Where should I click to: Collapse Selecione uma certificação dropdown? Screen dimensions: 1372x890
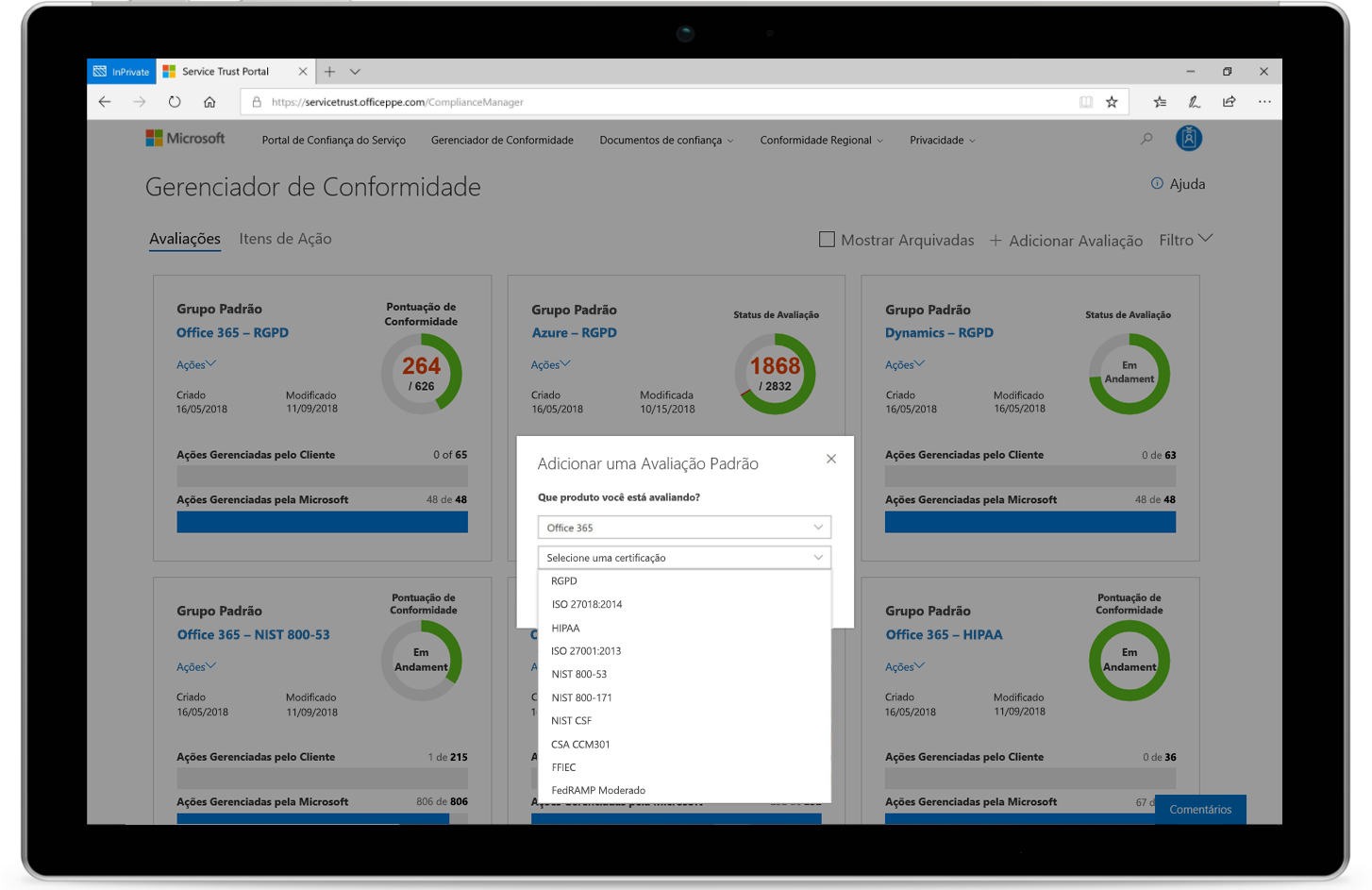[x=684, y=558]
